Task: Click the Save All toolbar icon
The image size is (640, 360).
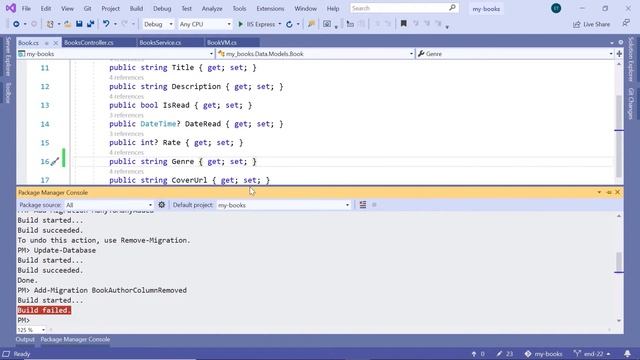Action: click(91, 24)
